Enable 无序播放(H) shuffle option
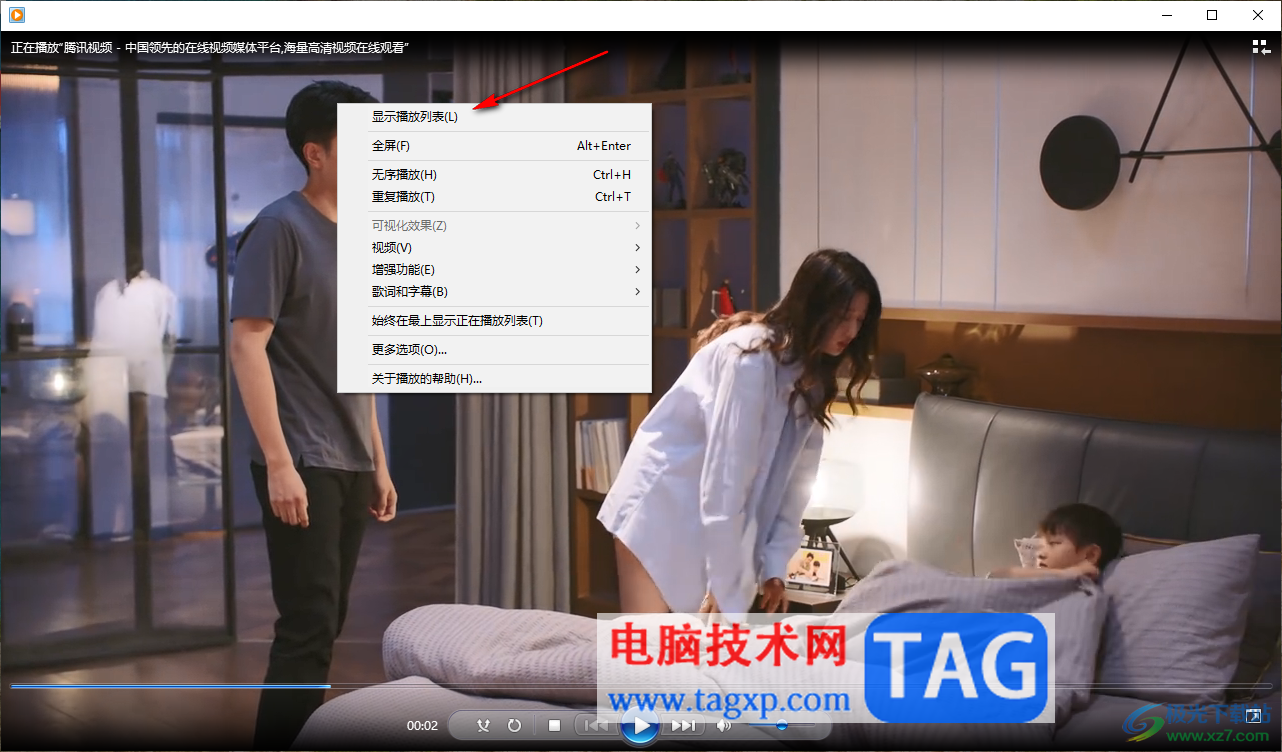The image size is (1282, 752). [494, 175]
